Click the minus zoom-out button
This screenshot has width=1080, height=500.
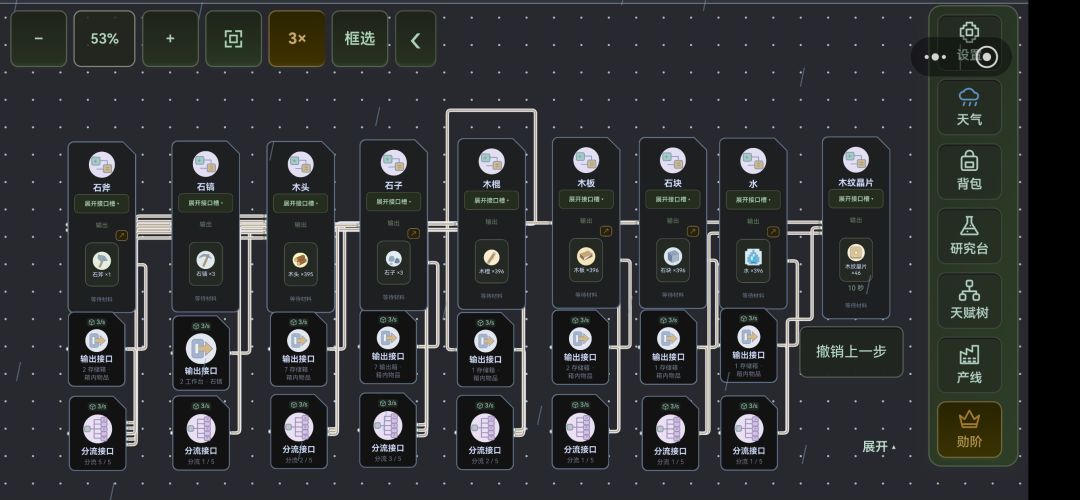pyautogui.click(x=39, y=39)
